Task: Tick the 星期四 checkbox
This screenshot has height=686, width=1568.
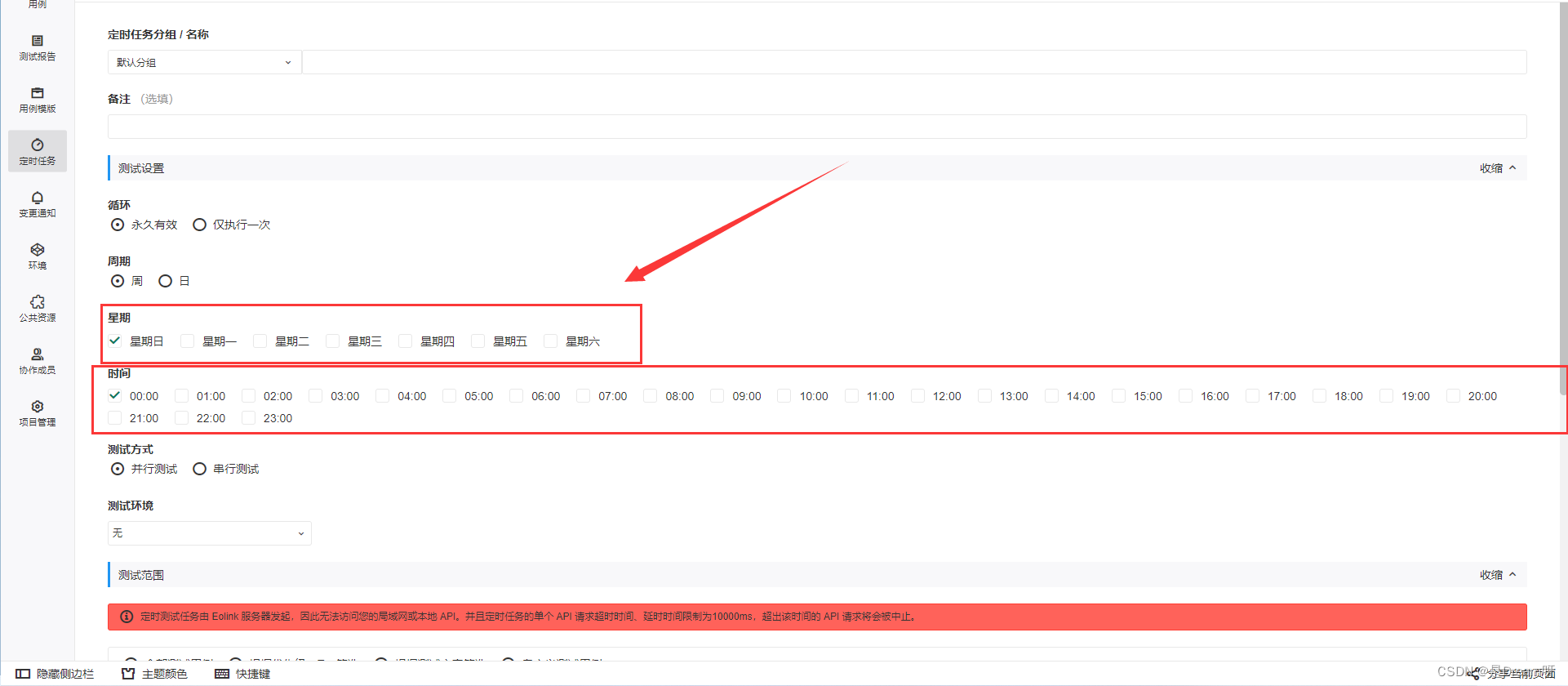Action: 406,341
